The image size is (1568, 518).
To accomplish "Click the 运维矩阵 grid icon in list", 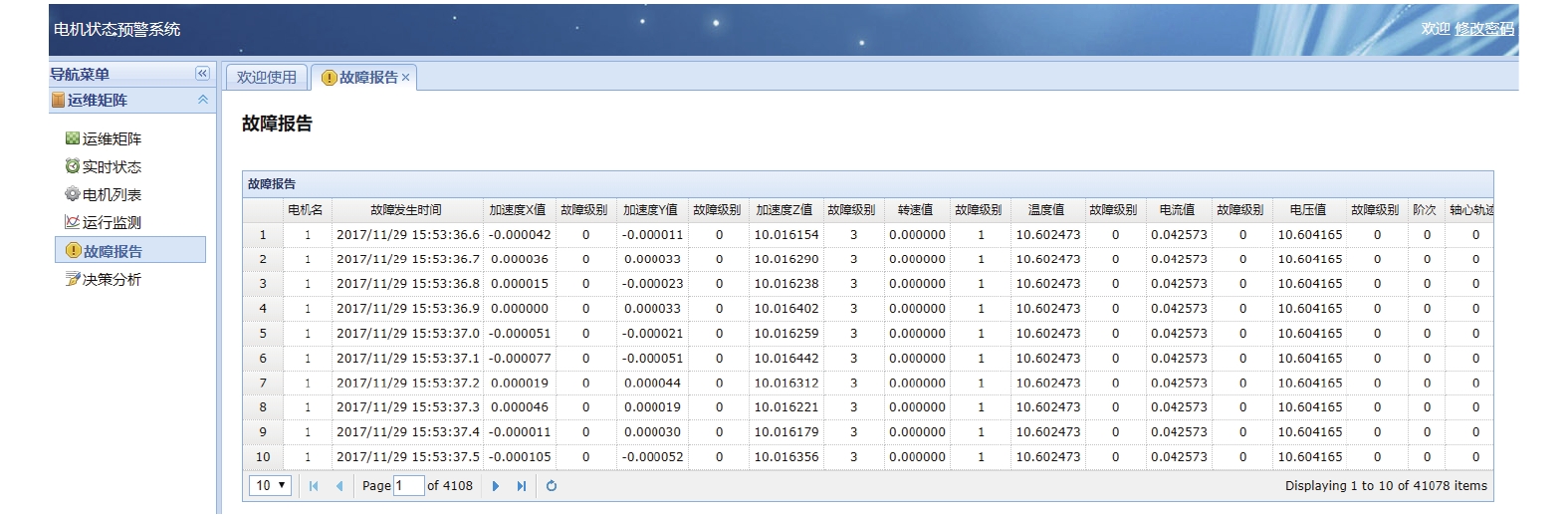I will pyautogui.click(x=73, y=138).
